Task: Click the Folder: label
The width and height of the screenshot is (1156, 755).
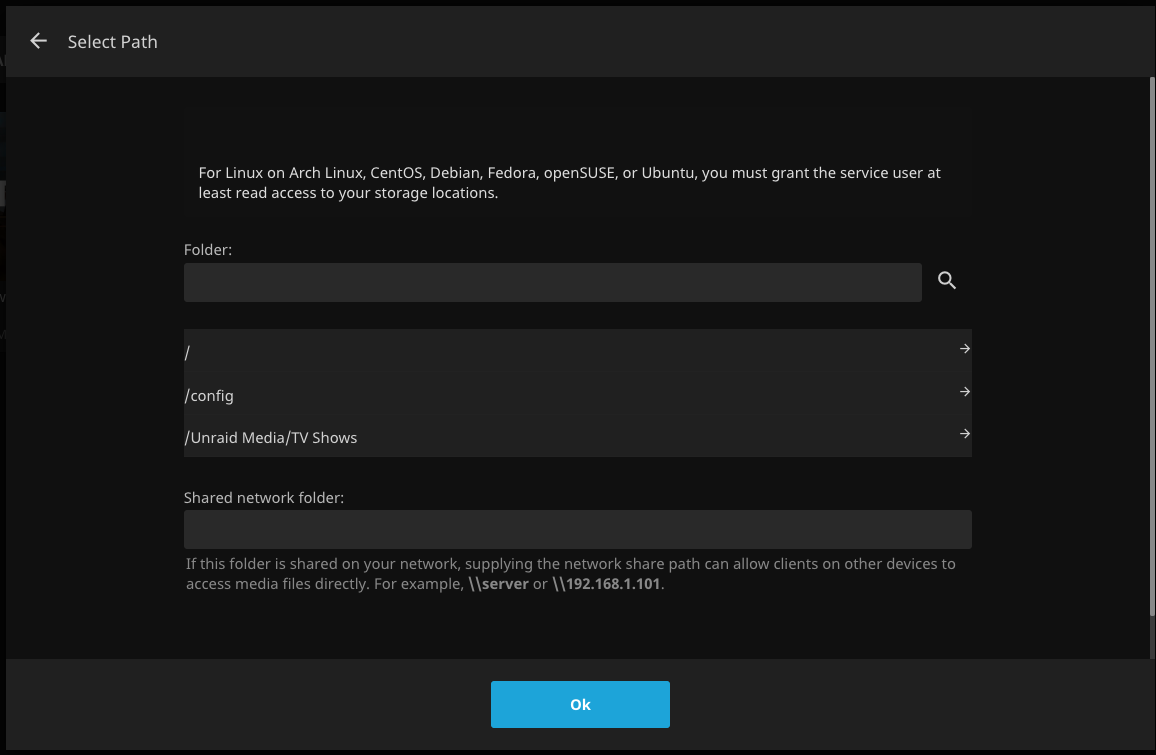Action: pyautogui.click(x=208, y=250)
